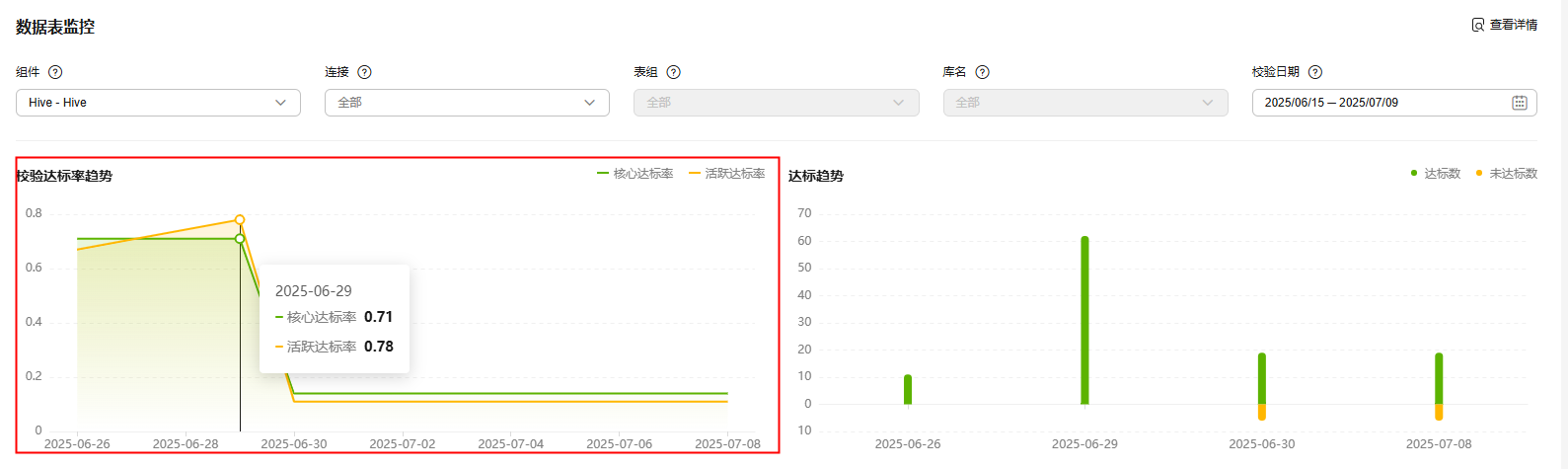Open the calendar icon in date field
The height and width of the screenshot is (469, 1568).
point(1520,103)
